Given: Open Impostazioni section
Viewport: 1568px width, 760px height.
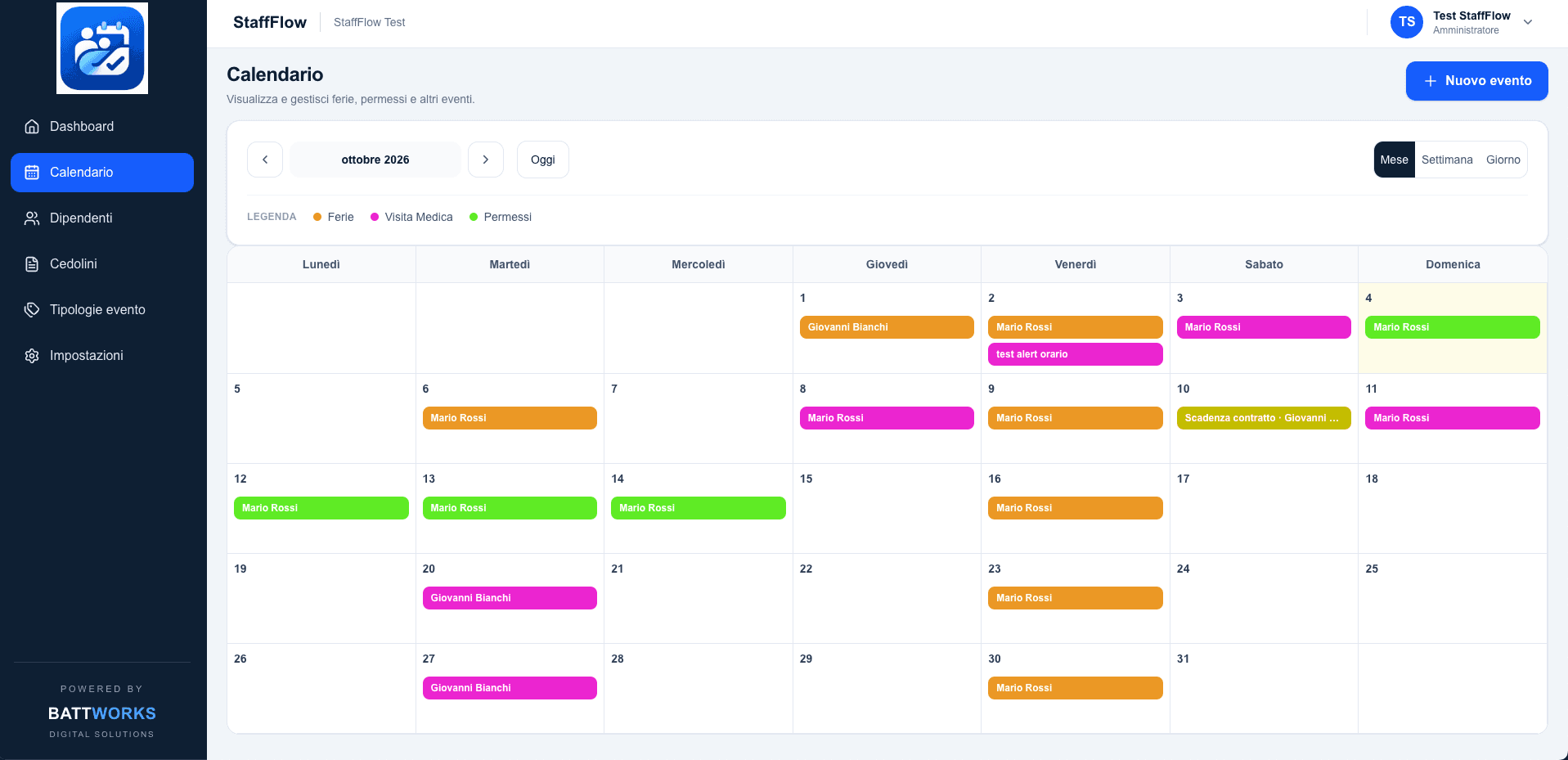Looking at the screenshot, I should pyautogui.click(x=102, y=356).
